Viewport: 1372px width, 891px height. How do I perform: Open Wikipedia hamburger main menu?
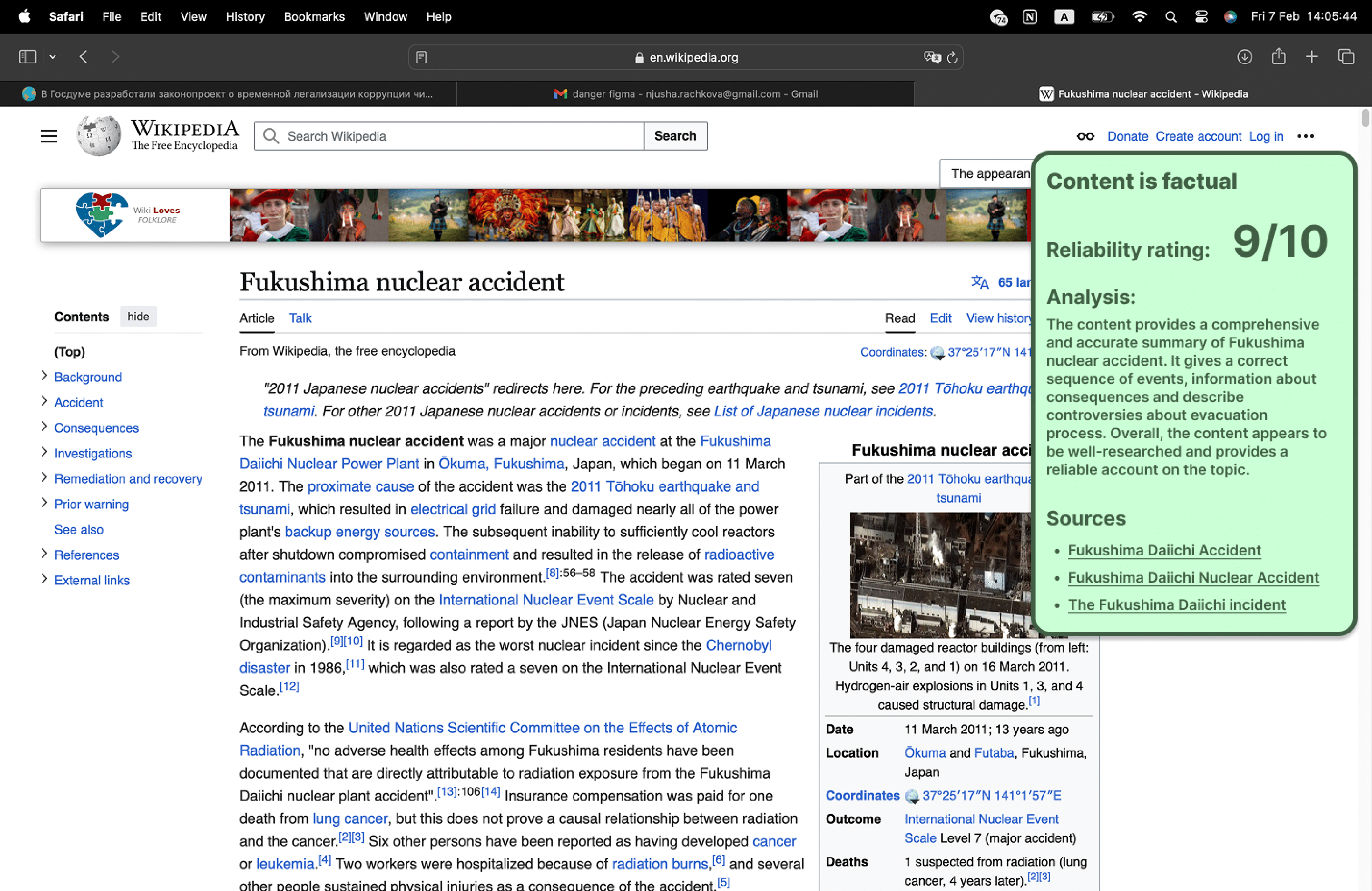[49, 136]
